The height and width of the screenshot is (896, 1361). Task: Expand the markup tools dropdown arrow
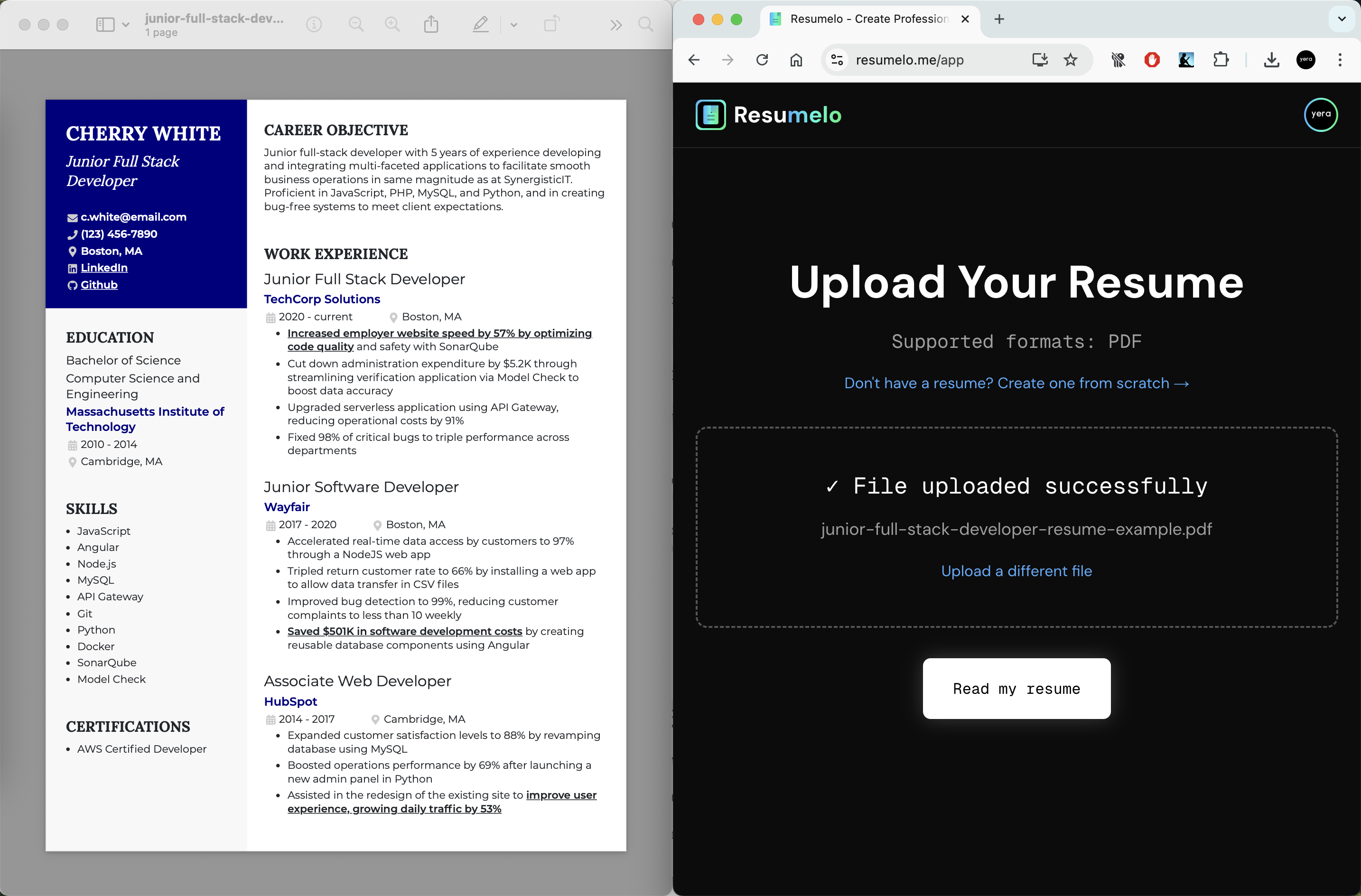(x=513, y=25)
